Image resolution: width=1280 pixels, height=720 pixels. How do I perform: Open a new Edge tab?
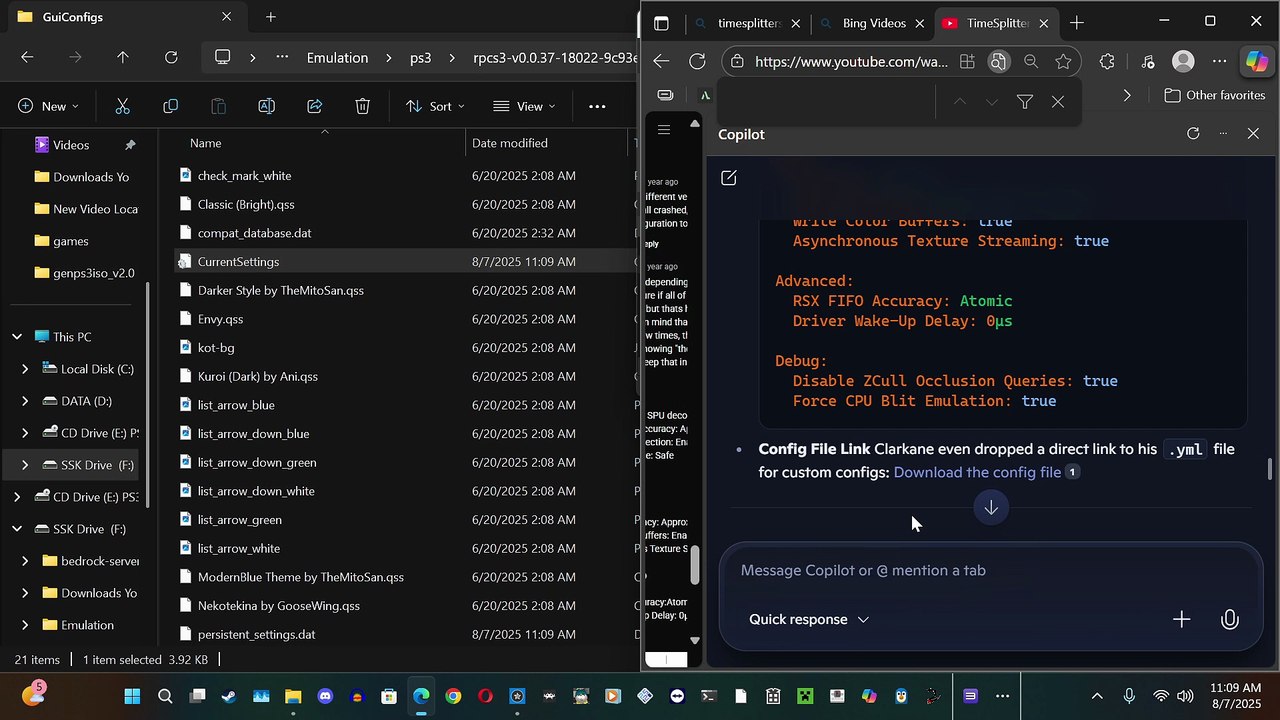[x=1077, y=23]
